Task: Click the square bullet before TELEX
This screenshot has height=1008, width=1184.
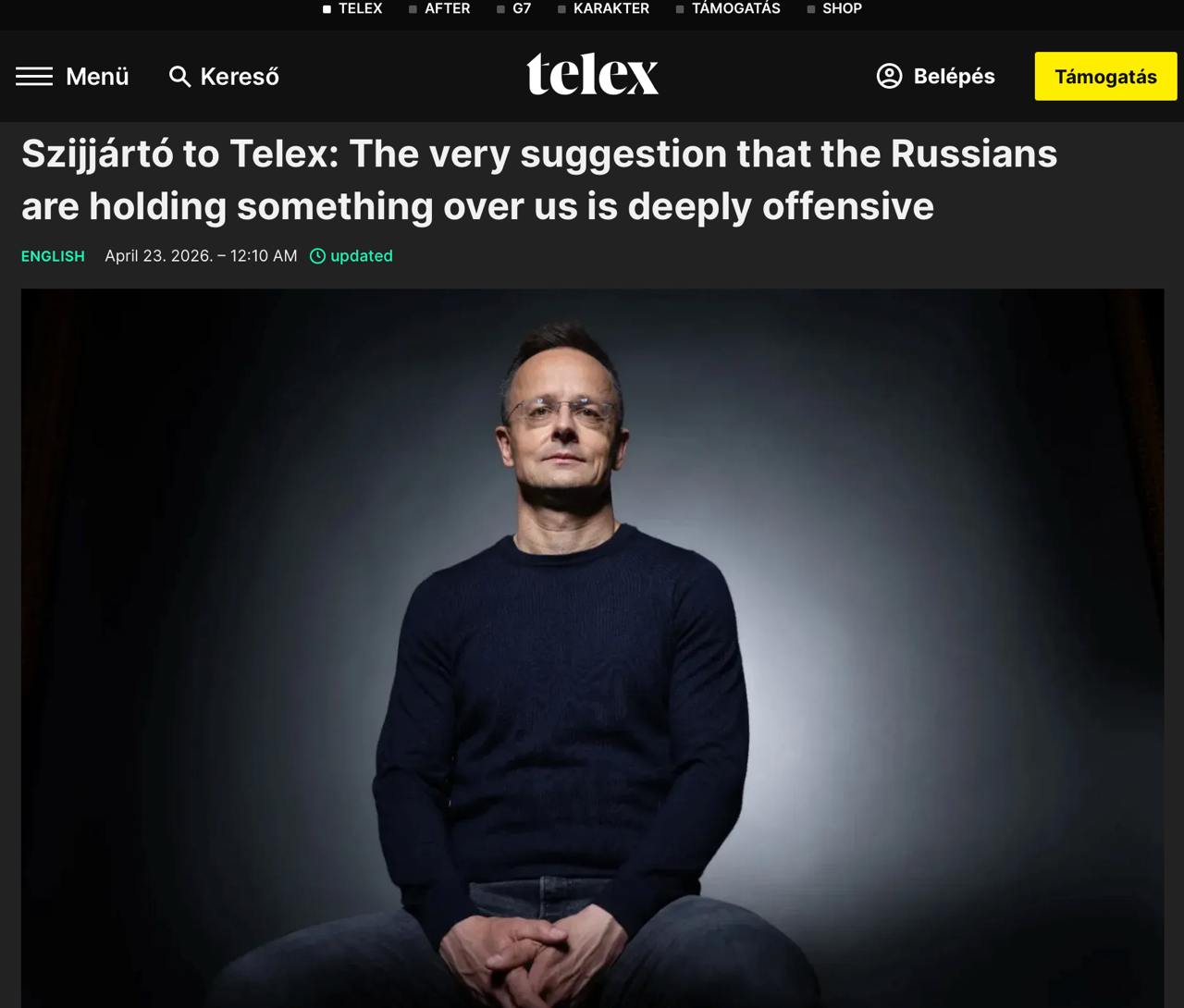Action: tap(327, 9)
